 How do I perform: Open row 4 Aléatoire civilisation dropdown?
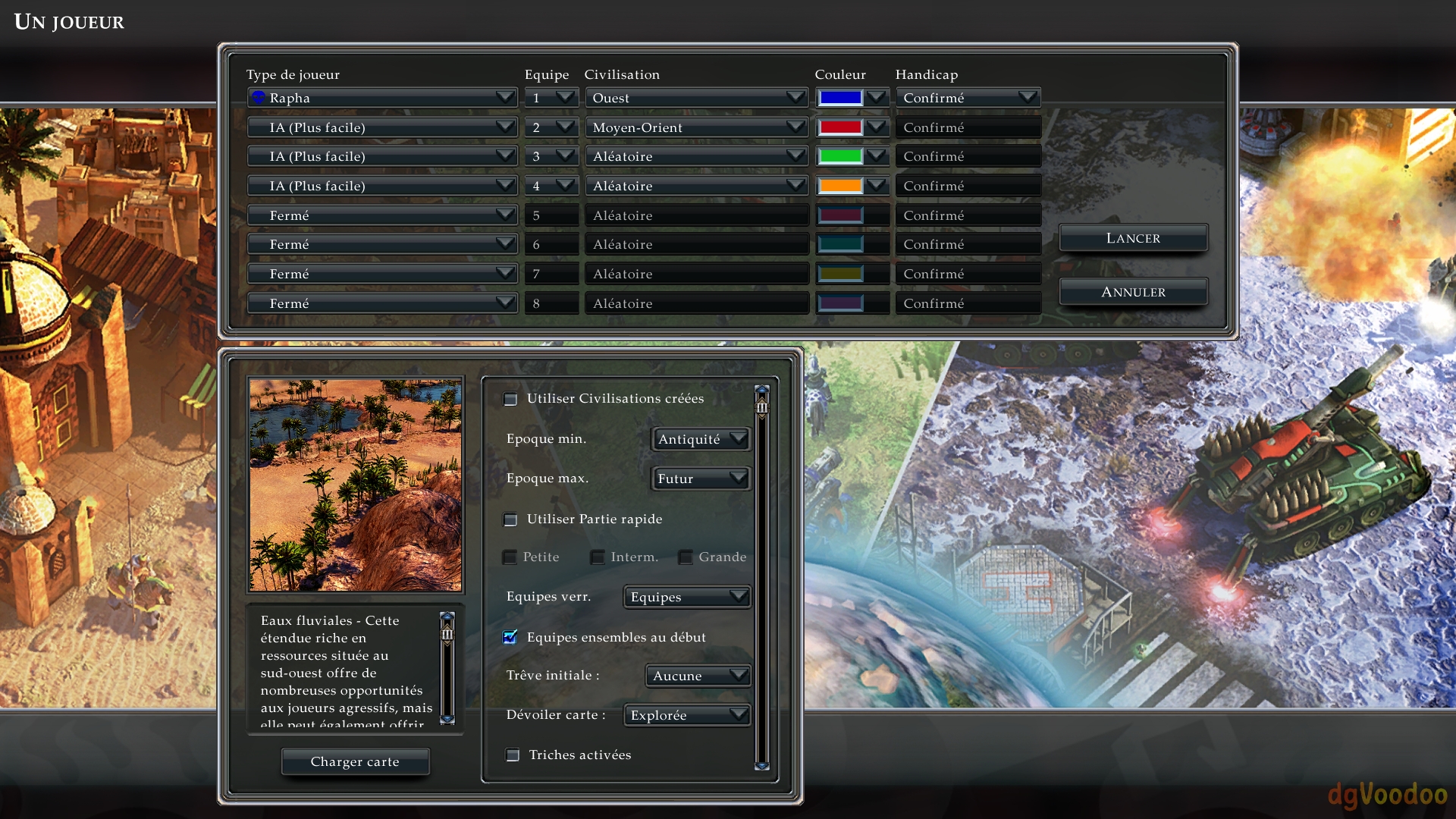696,186
